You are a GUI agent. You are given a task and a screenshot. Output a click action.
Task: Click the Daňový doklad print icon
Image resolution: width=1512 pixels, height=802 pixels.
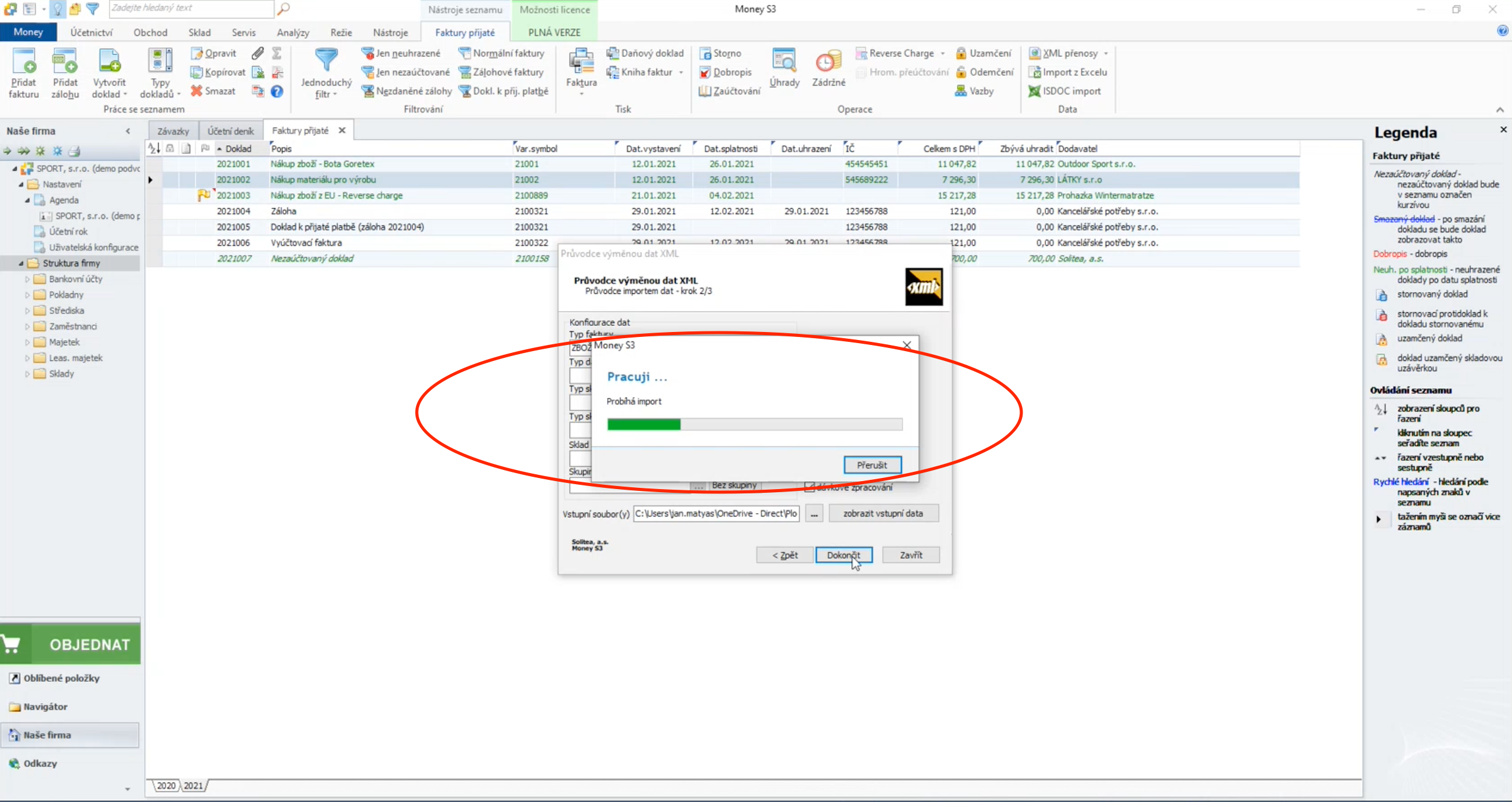(x=613, y=53)
